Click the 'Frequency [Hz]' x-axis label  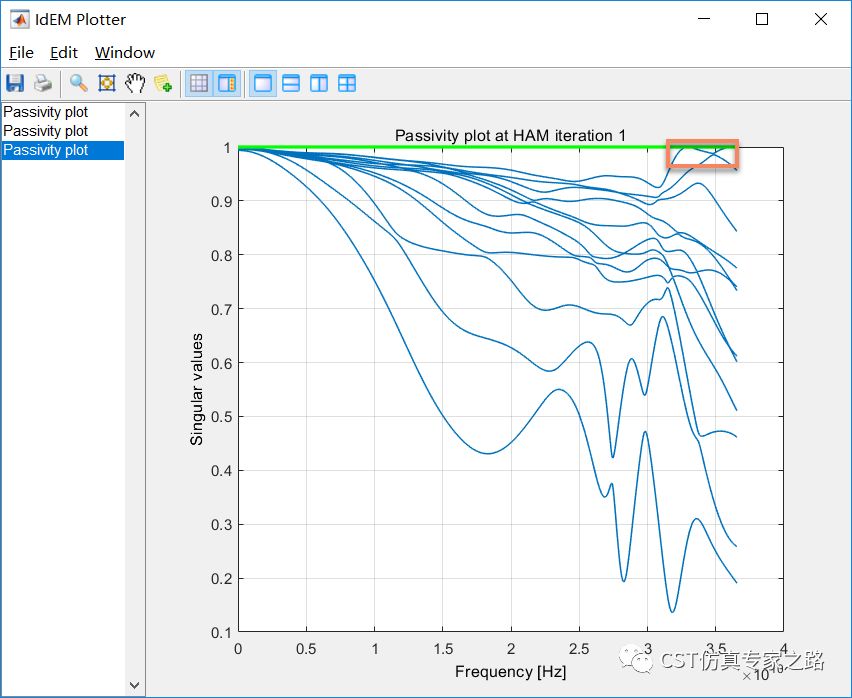(x=510, y=671)
